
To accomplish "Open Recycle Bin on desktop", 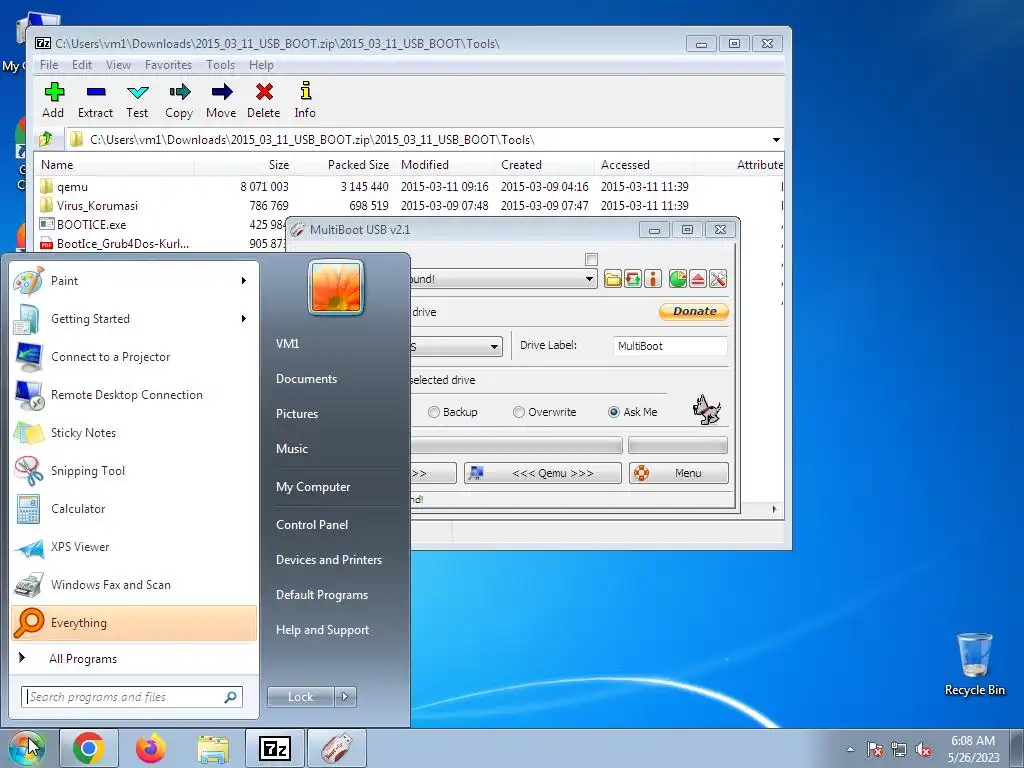I will coord(974,664).
